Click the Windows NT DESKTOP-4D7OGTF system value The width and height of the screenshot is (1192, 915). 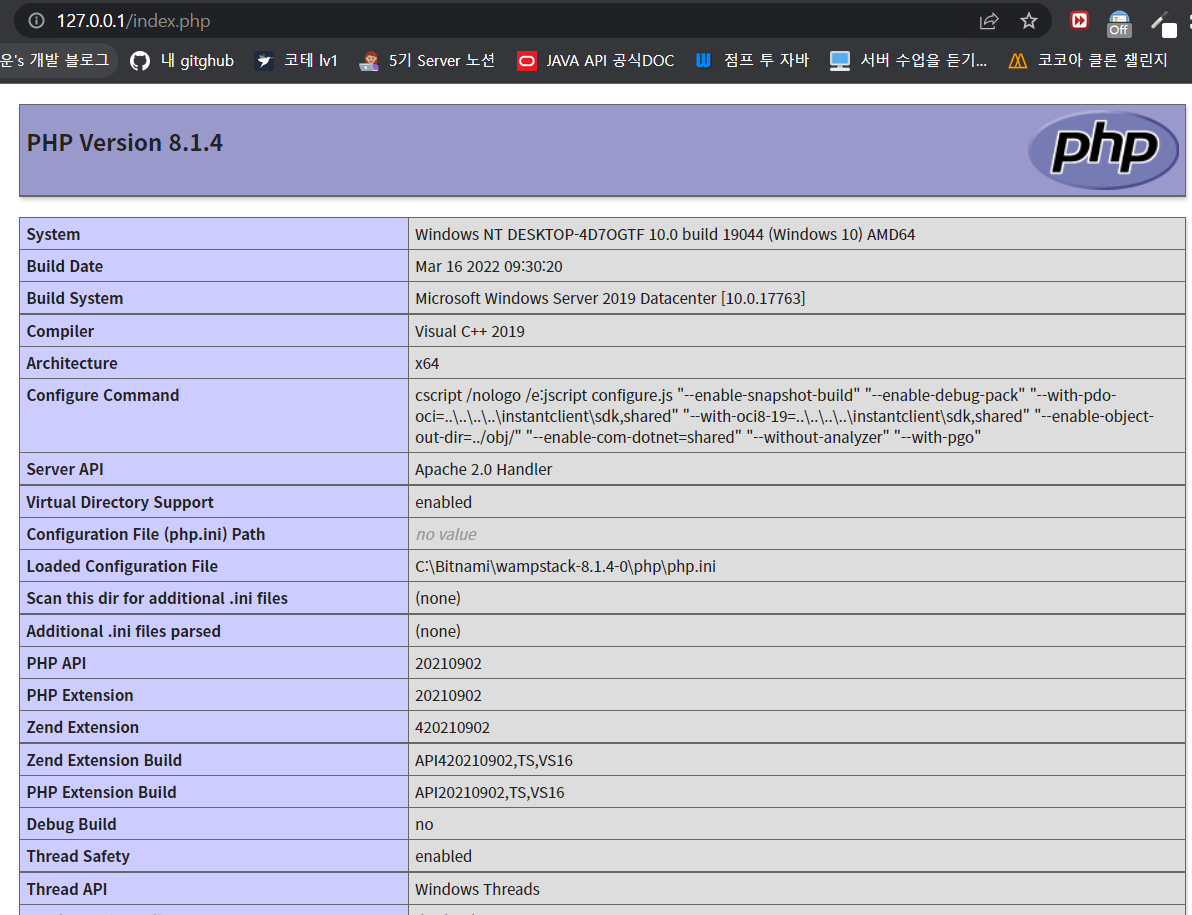tap(664, 234)
